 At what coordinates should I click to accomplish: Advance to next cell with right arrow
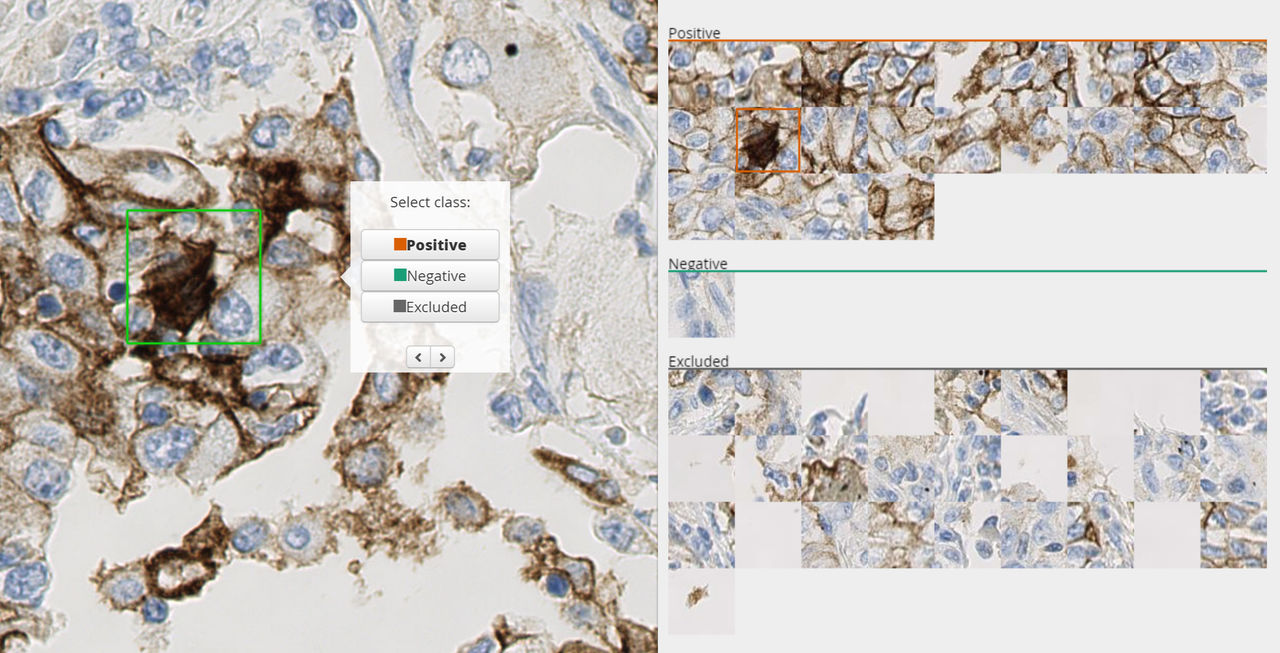442,357
